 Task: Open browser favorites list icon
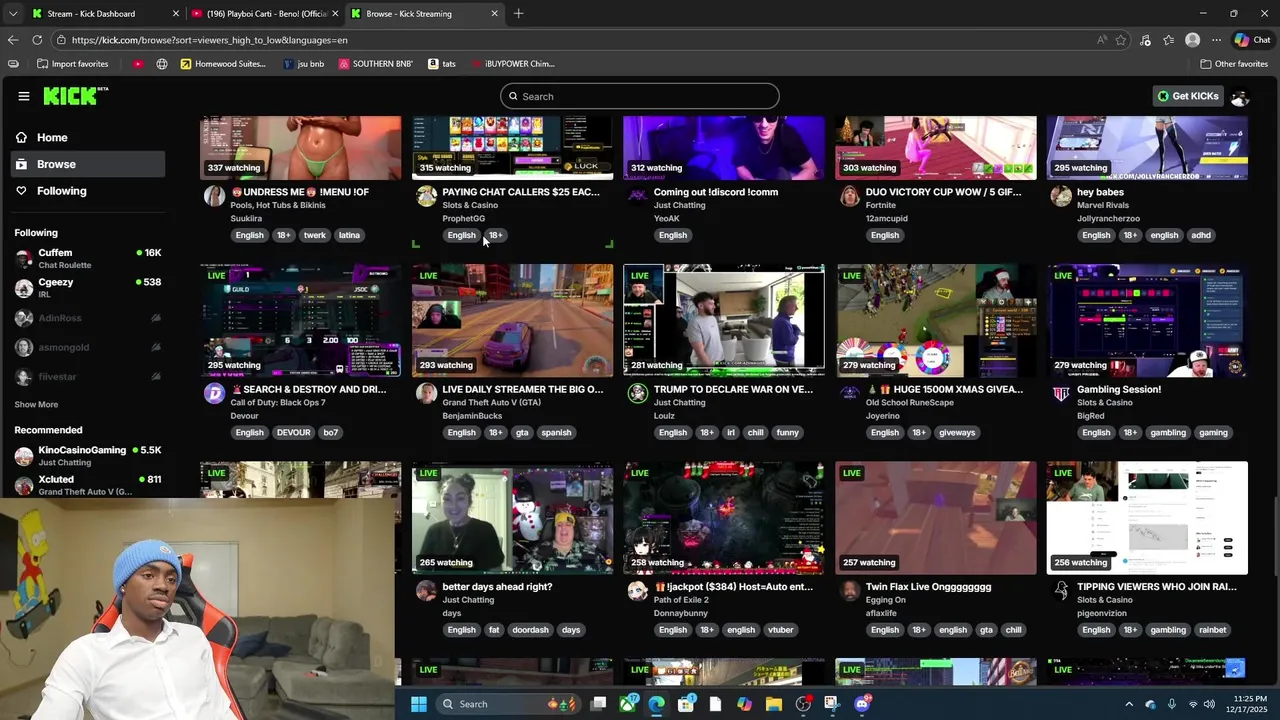(1168, 40)
